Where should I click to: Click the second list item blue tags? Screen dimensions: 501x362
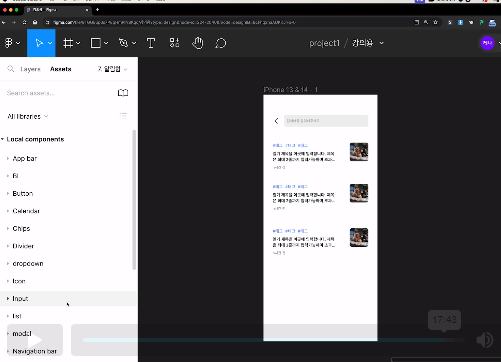pyautogui.click(x=290, y=187)
